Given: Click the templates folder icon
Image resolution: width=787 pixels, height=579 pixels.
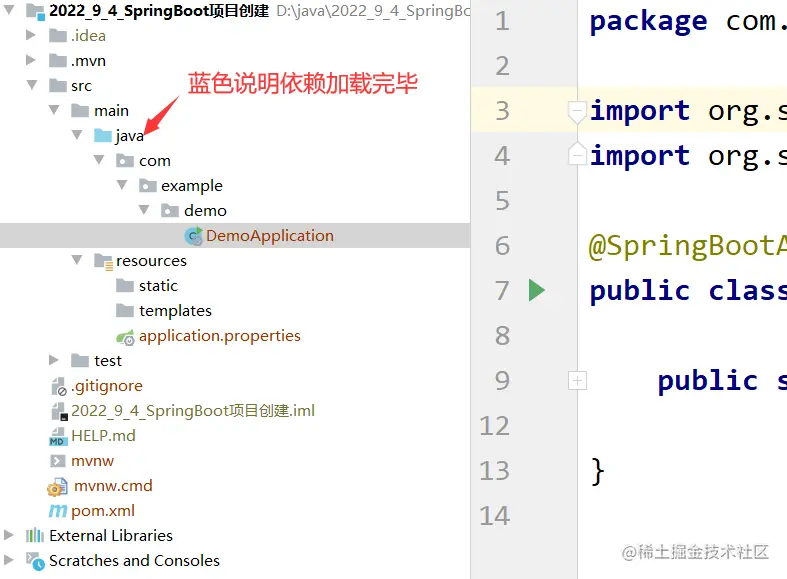Looking at the screenshot, I should coord(125,311).
